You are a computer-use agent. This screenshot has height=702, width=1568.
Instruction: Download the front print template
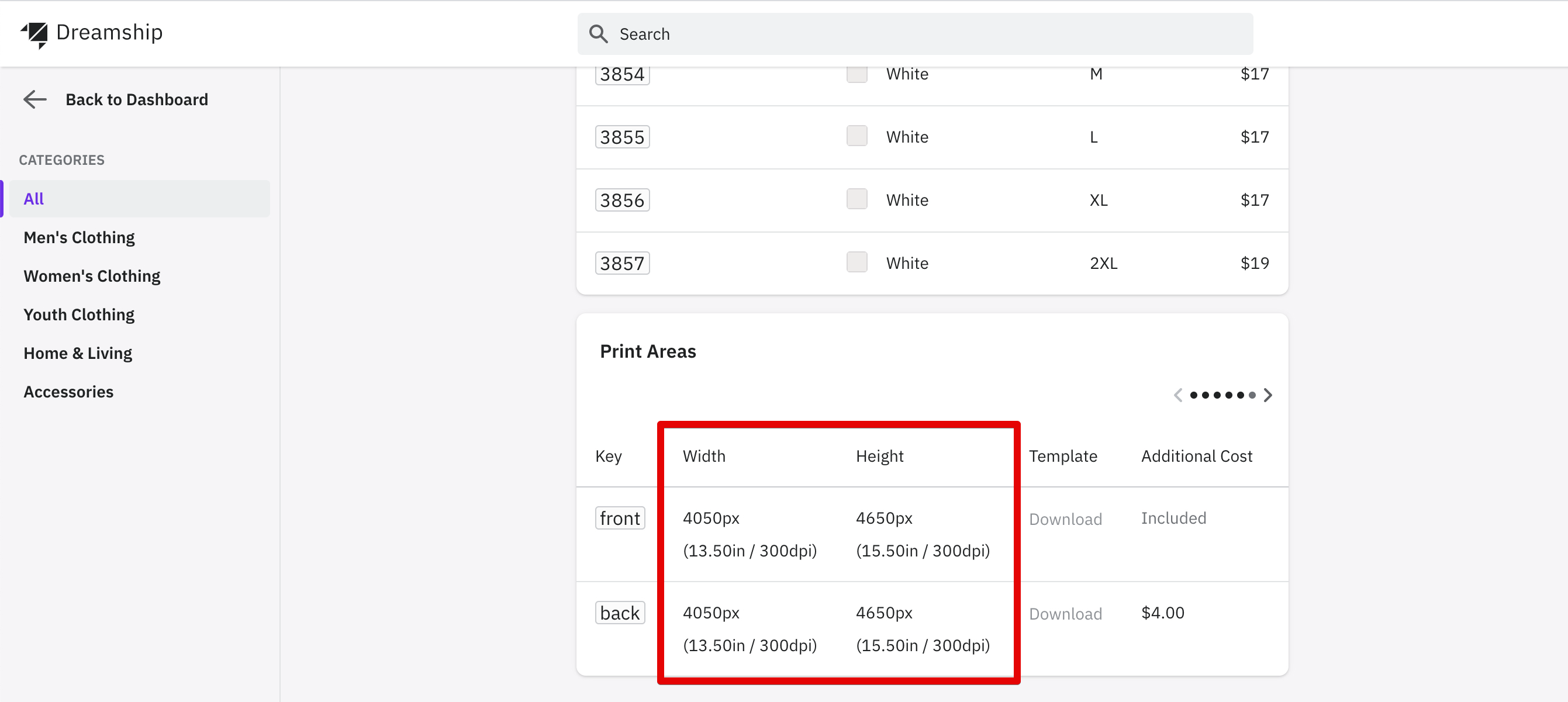(1065, 519)
